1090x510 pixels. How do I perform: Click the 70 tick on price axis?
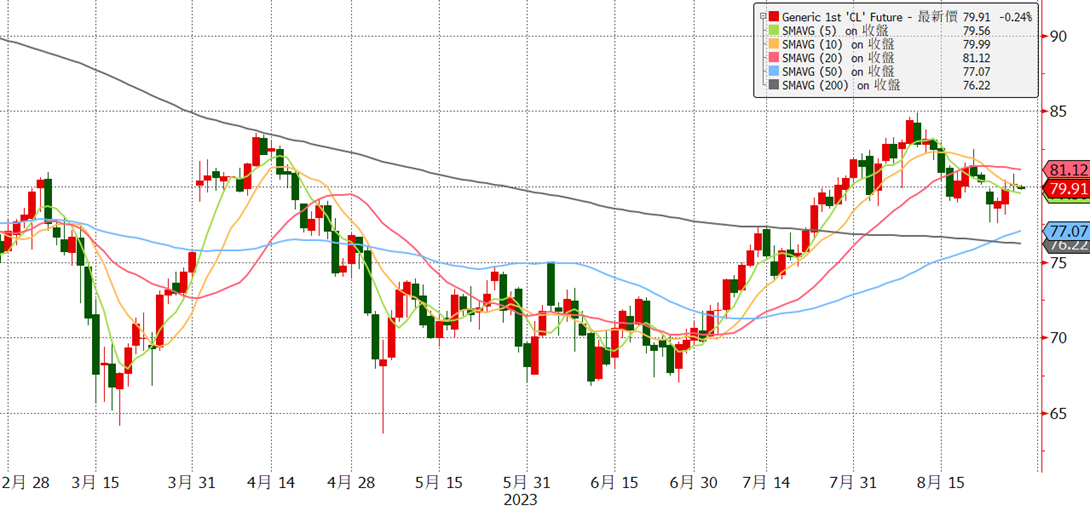pyautogui.click(x=1058, y=338)
